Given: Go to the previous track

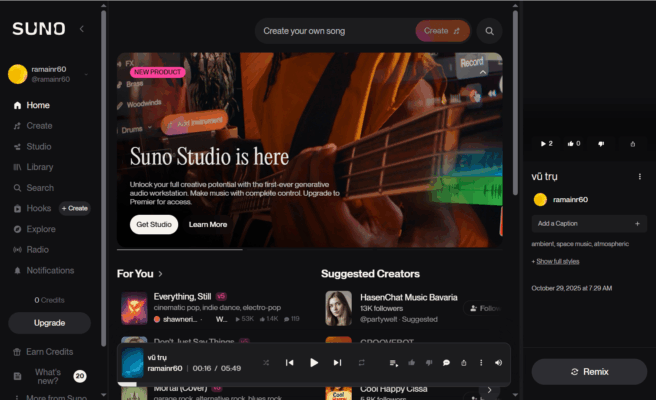Looking at the screenshot, I should coord(290,362).
